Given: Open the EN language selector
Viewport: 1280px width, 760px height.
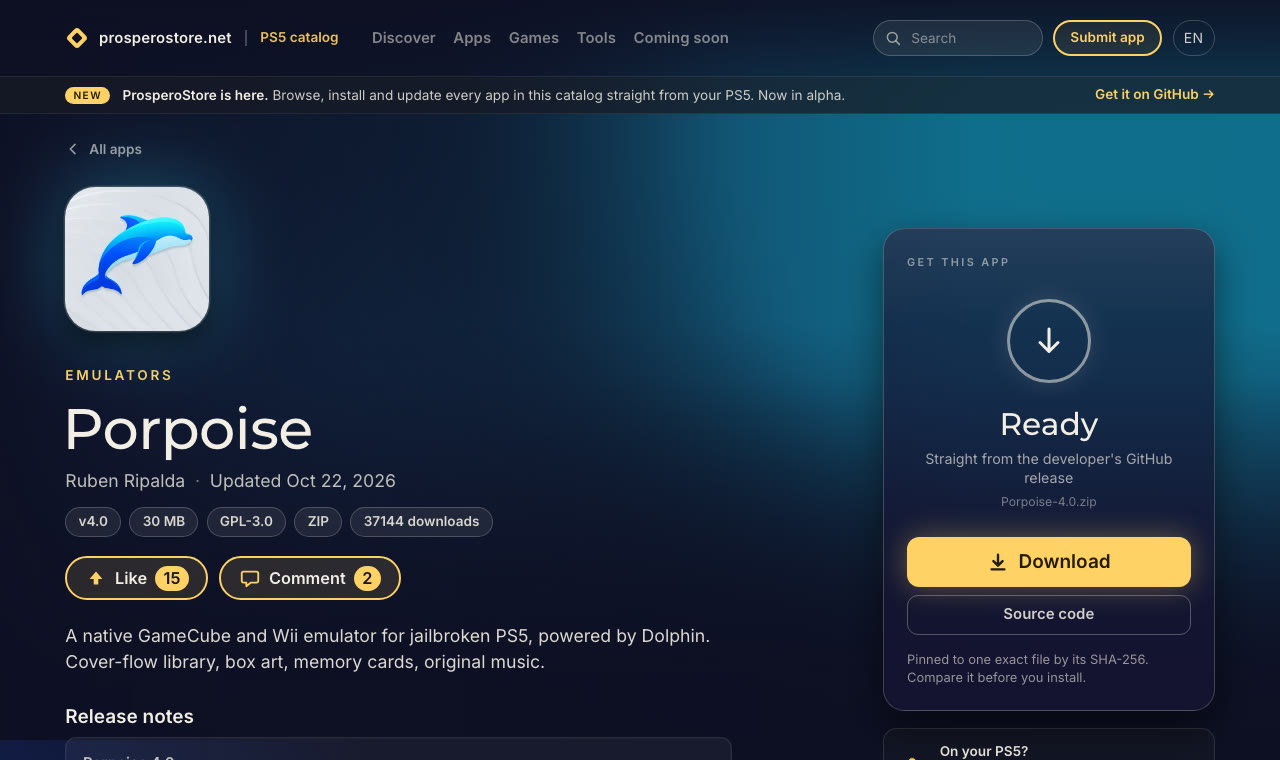Looking at the screenshot, I should (1194, 38).
